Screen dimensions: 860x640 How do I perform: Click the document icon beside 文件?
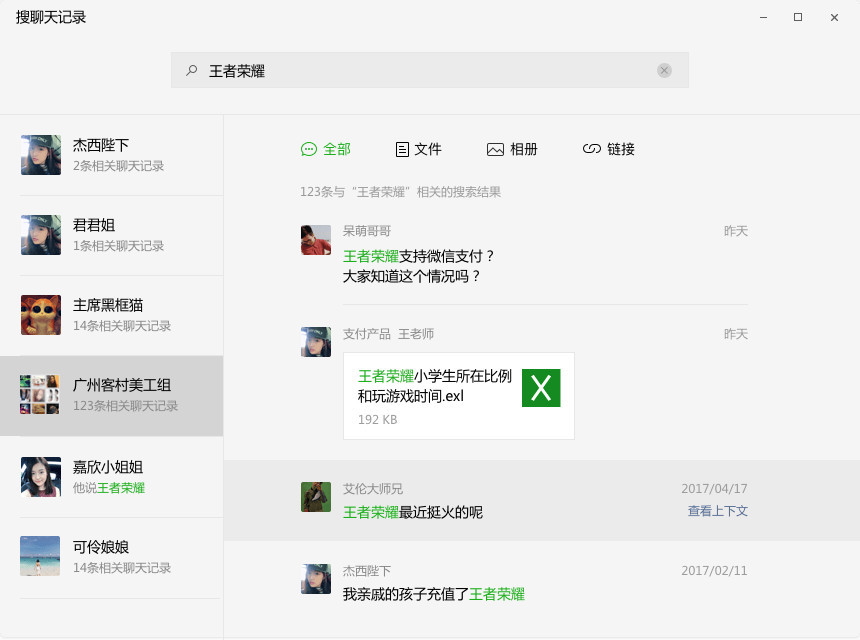402,149
